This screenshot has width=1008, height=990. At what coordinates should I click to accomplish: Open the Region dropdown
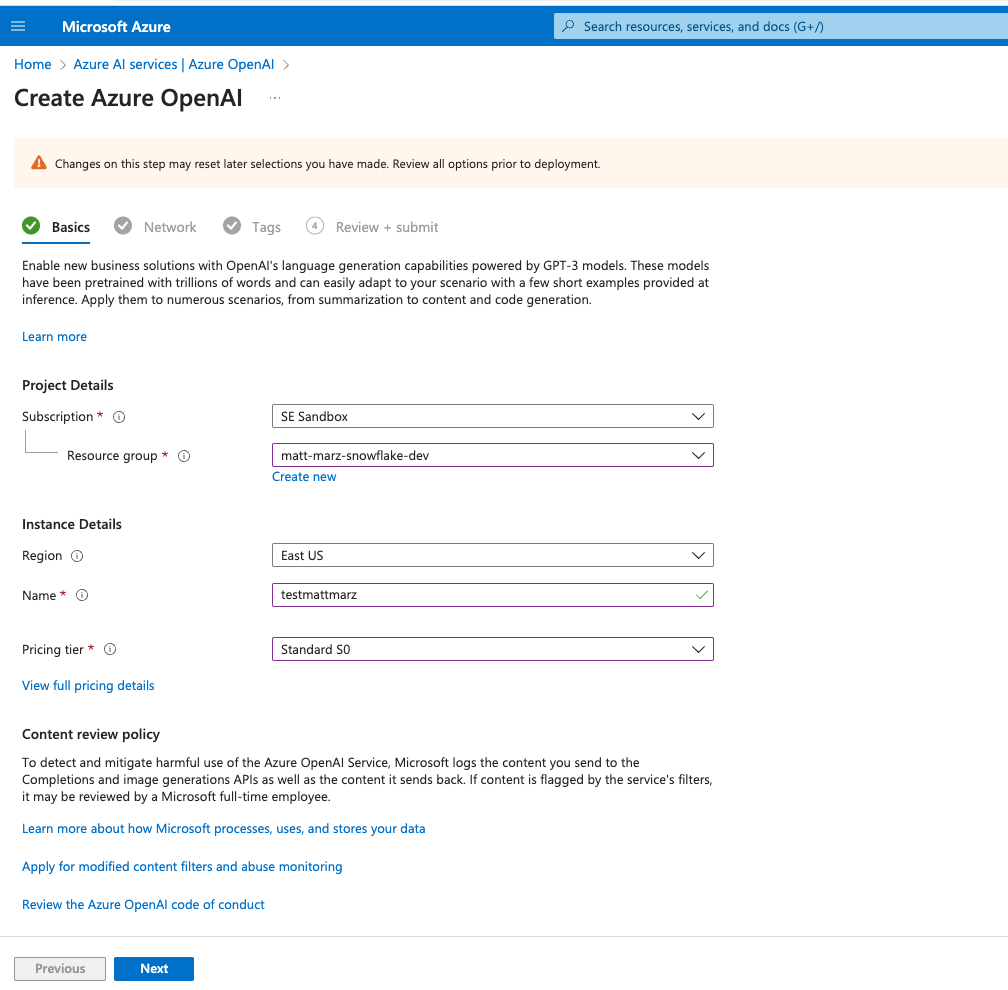coord(699,555)
